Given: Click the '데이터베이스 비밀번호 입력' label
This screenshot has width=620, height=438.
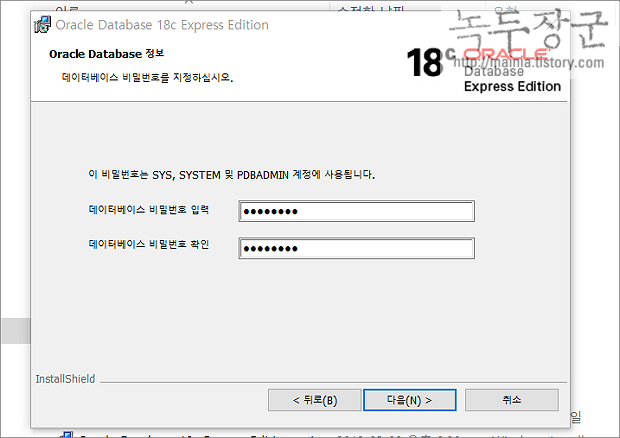Looking at the screenshot, I should coord(149,210).
